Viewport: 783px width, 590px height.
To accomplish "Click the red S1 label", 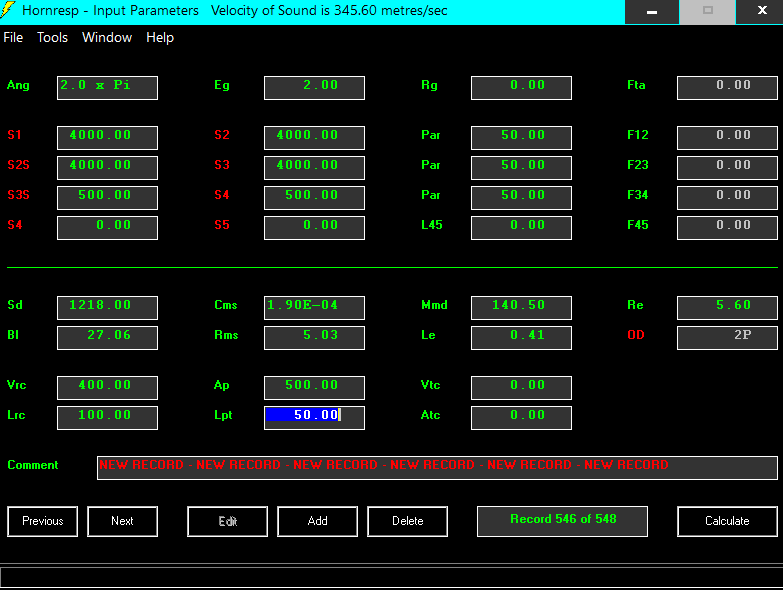I will 14,135.
